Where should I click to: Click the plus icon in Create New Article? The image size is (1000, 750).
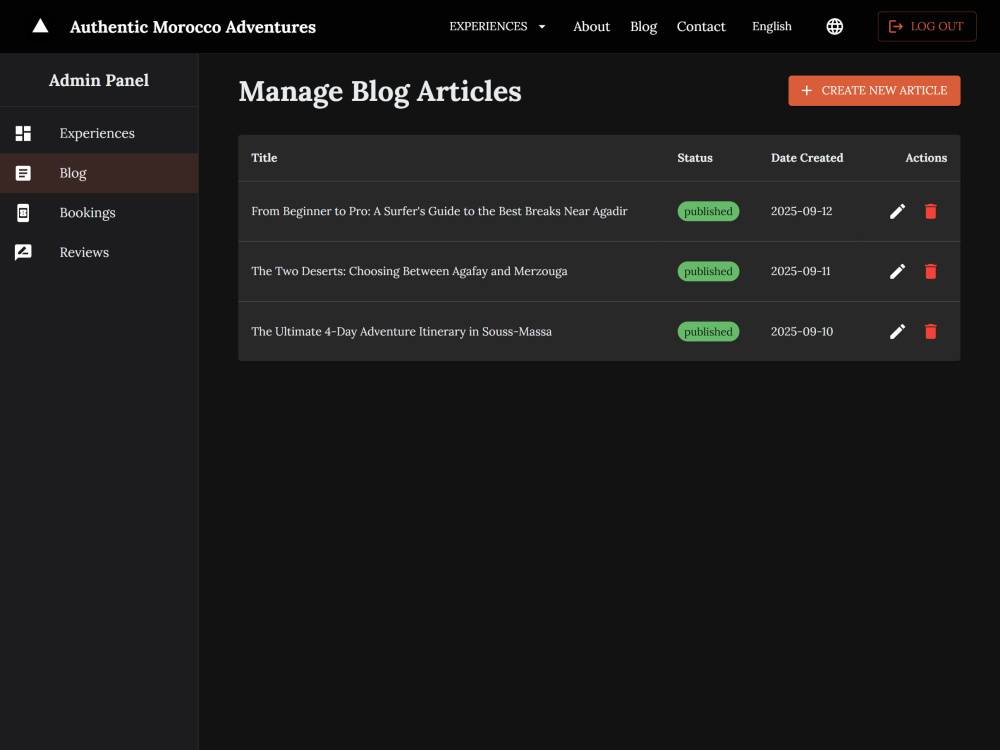pyautogui.click(x=806, y=91)
